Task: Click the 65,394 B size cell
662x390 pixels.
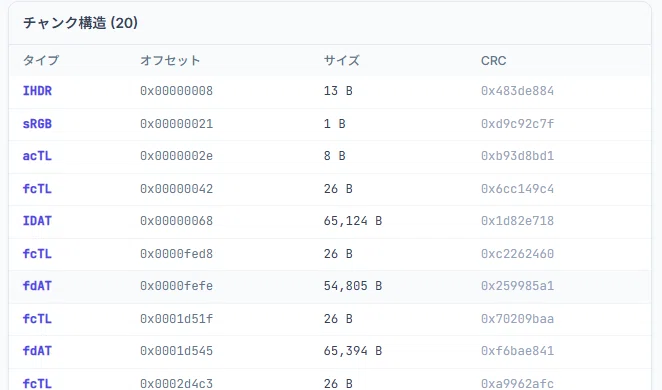Action: point(353,351)
